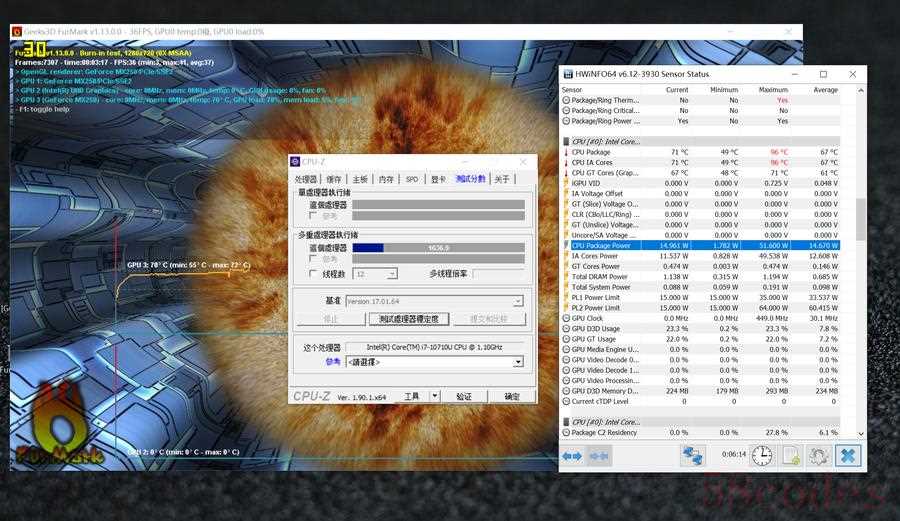Click the blue X close-sensors icon in HWiNFO

(848, 455)
